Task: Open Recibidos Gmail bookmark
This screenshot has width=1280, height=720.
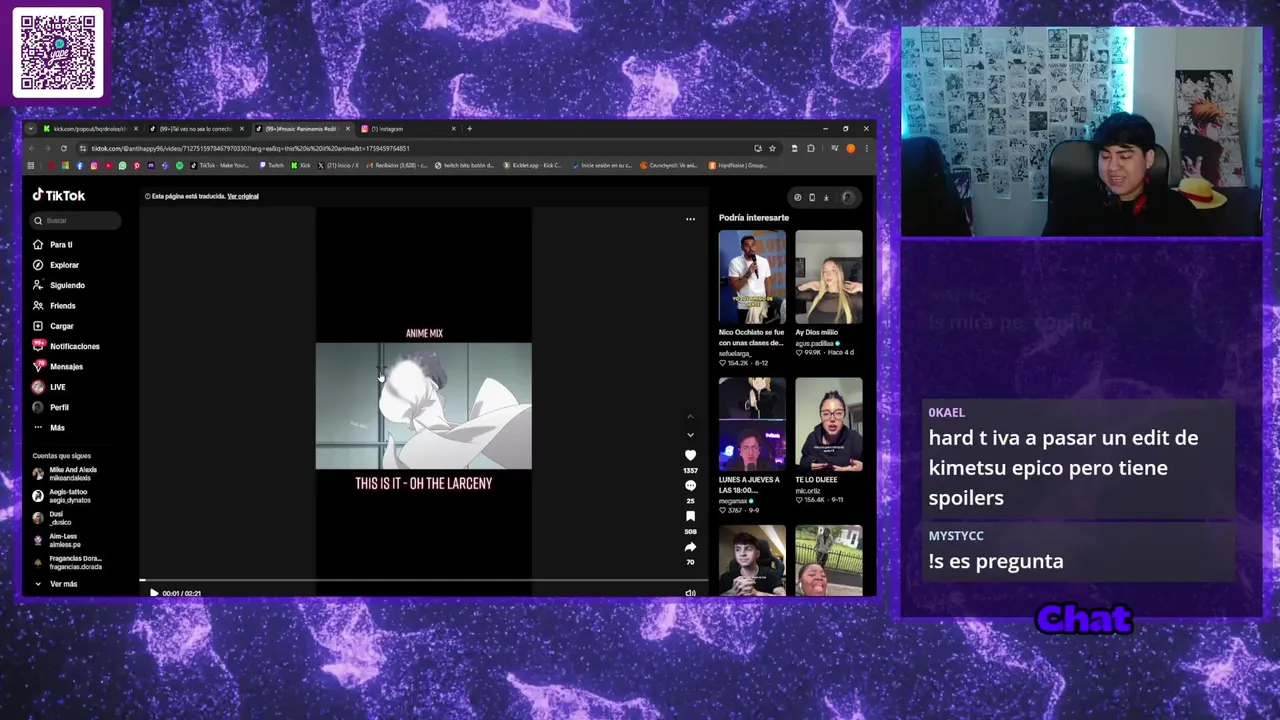Action: (399, 165)
